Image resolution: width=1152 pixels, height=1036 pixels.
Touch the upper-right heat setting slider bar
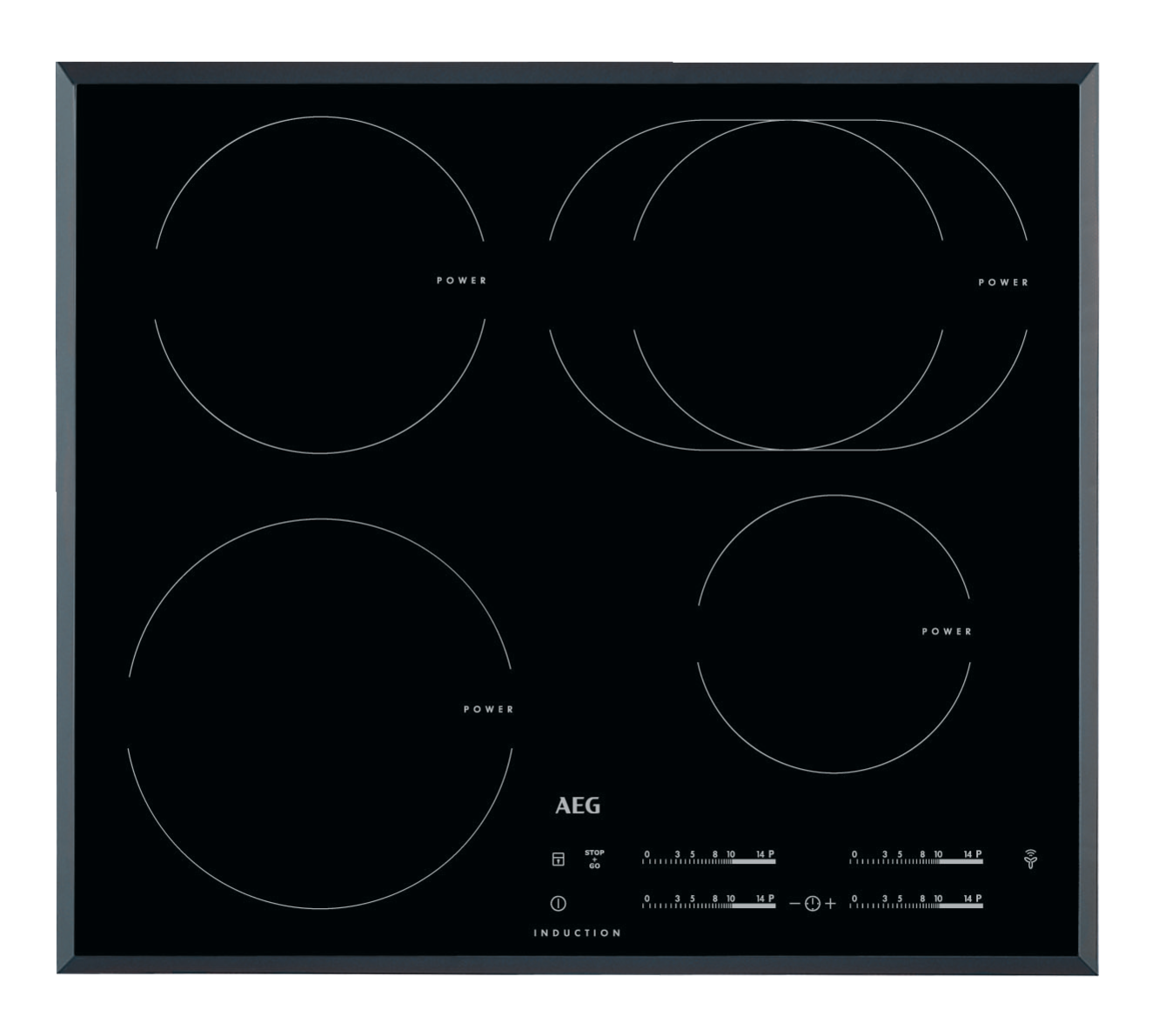pyautogui.click(x=916, y=857)
